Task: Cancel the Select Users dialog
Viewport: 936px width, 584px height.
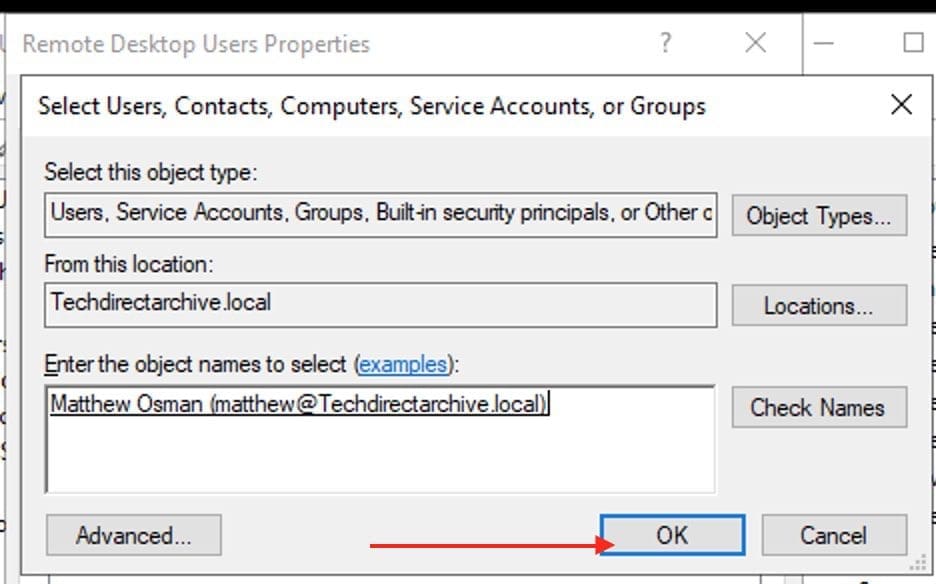Action: pos(833,535)
